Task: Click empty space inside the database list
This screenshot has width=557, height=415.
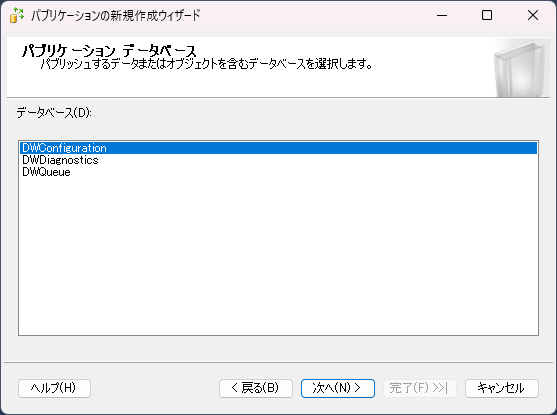Action: click(x=279, y=256)
